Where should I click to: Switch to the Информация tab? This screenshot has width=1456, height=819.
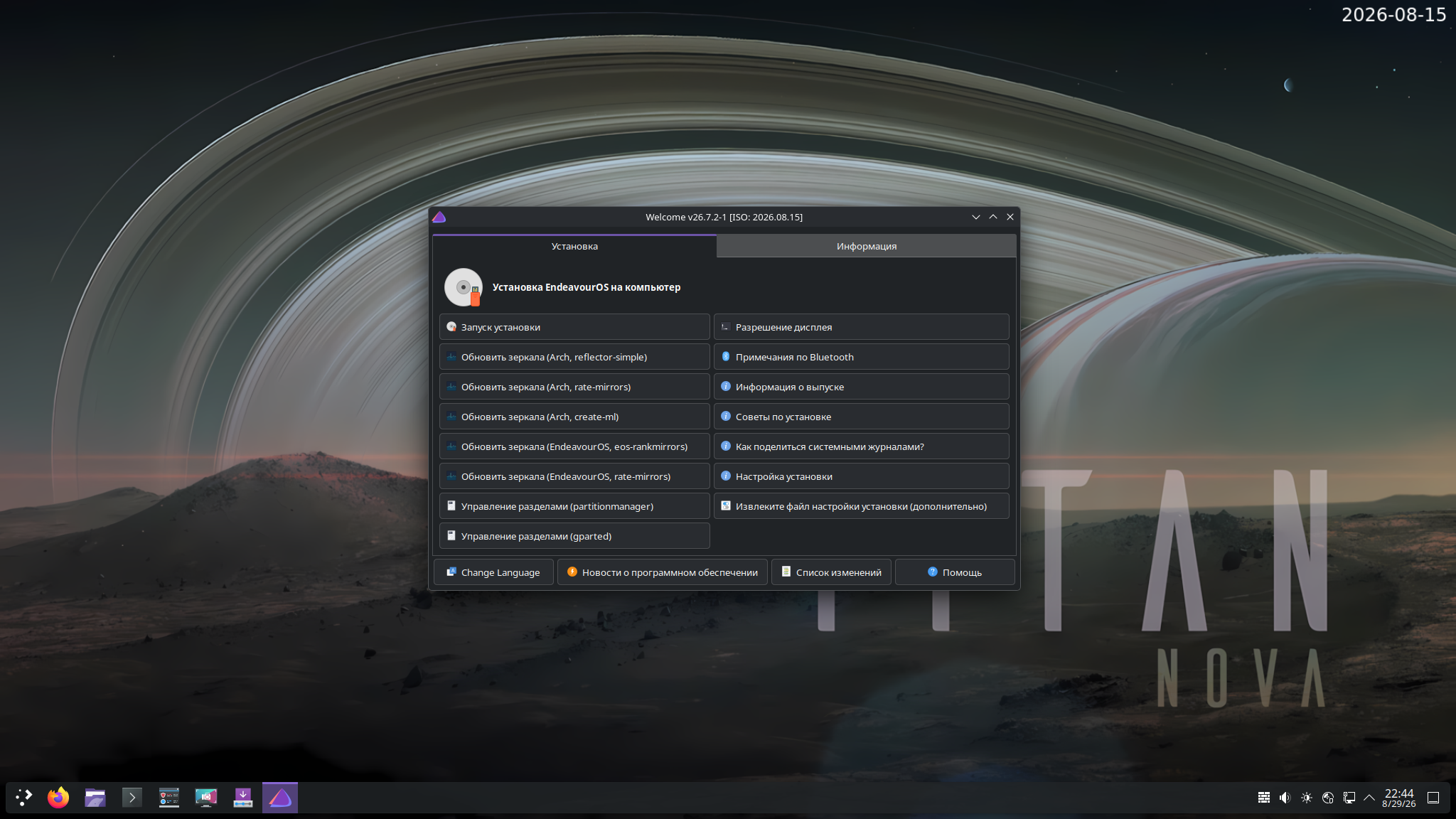pyautogui.click(x=867, y=246)
